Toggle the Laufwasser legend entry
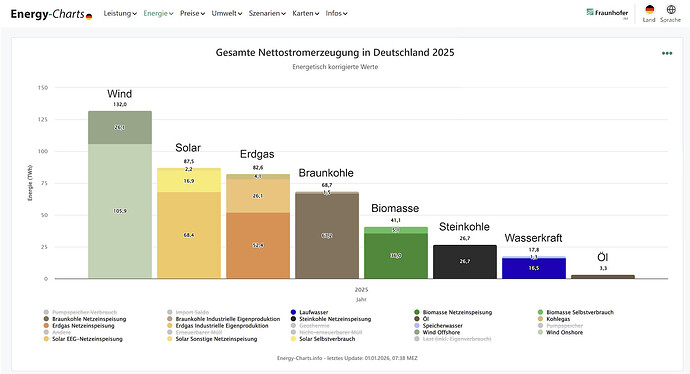The width and height of the screenshot is (690, 374). click(x=309, y=312)
